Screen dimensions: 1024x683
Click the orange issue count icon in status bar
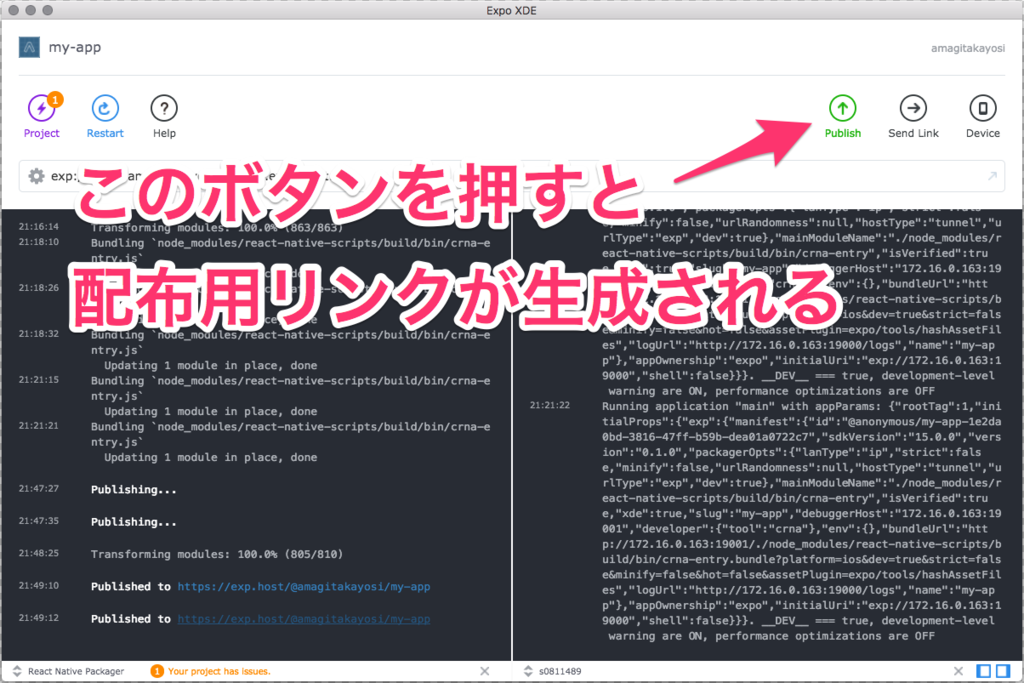coord(157,671)
